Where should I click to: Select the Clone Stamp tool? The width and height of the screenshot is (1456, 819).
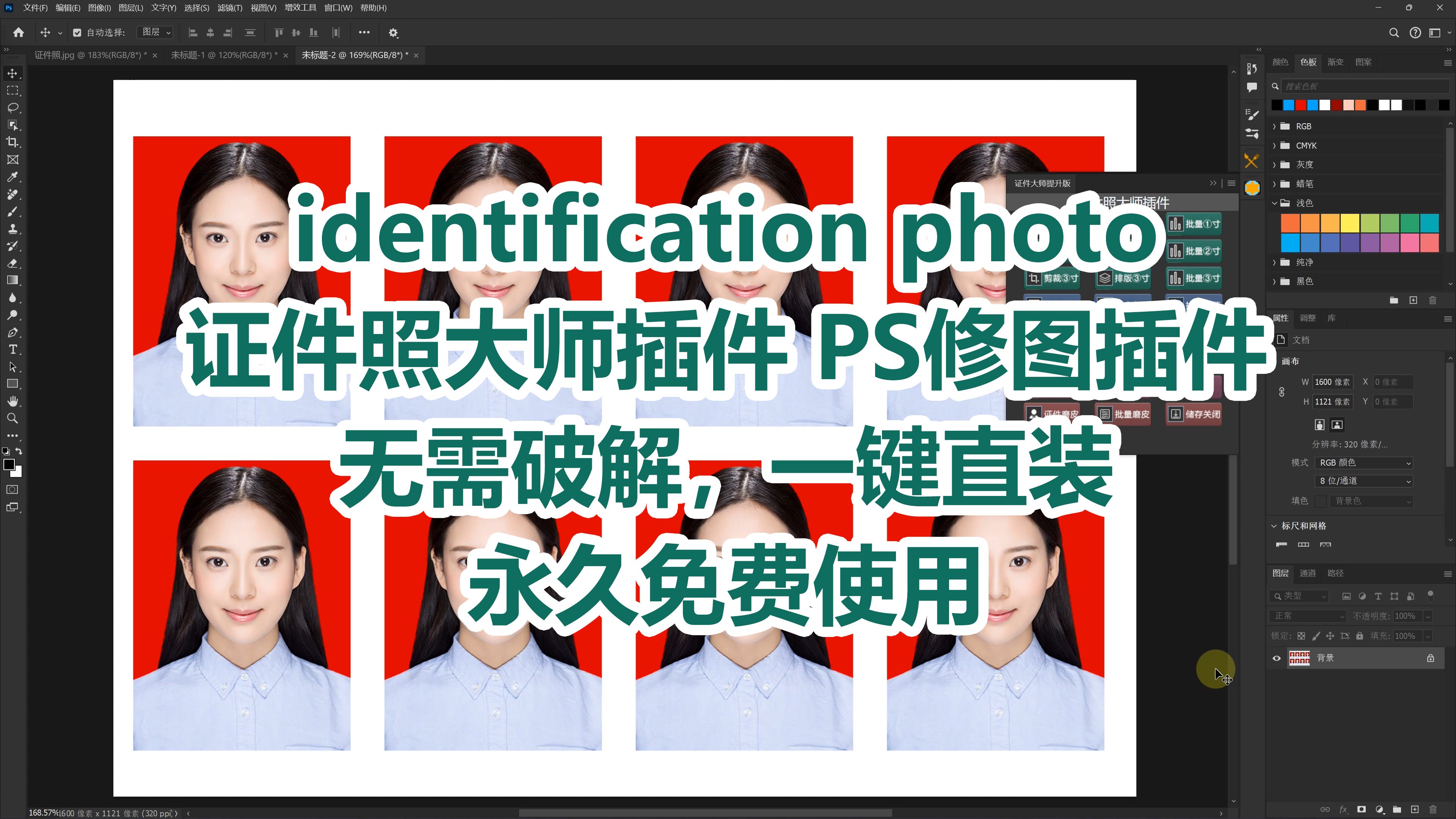point(13,229)
